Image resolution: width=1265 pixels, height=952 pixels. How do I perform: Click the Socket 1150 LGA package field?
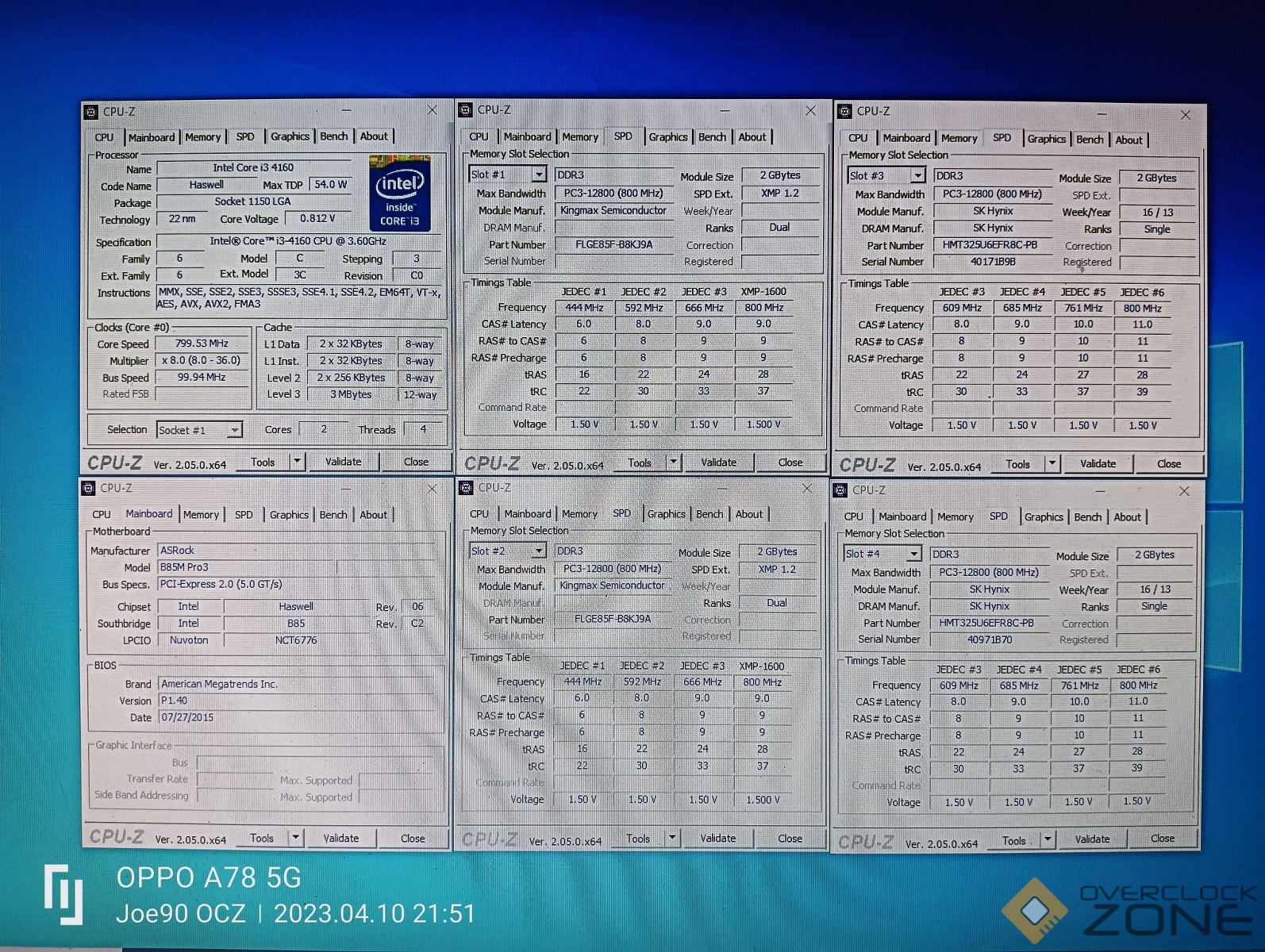253,202
